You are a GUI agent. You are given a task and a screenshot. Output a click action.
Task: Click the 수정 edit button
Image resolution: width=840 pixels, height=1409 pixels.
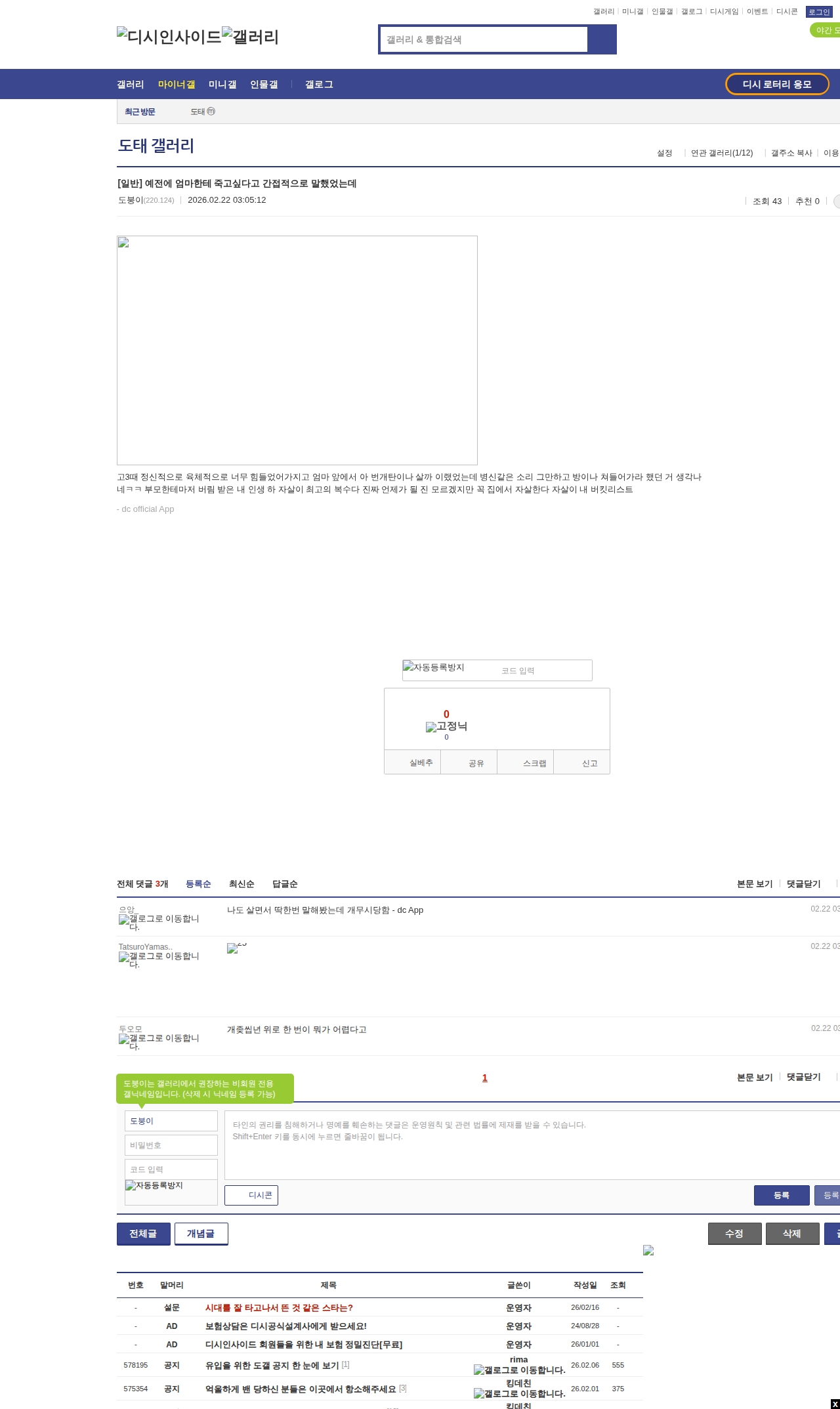[x=734, y=1234]
